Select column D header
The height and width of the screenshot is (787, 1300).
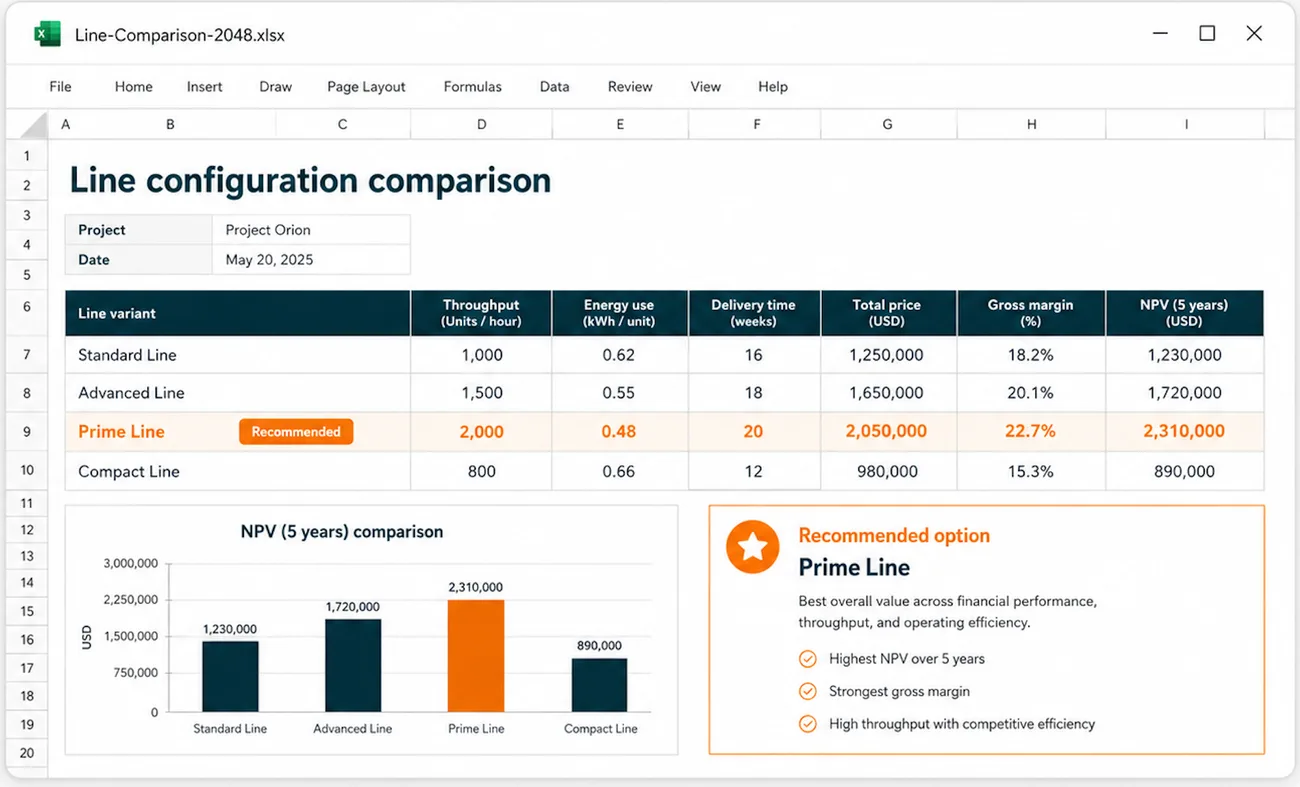click(481, 125)
